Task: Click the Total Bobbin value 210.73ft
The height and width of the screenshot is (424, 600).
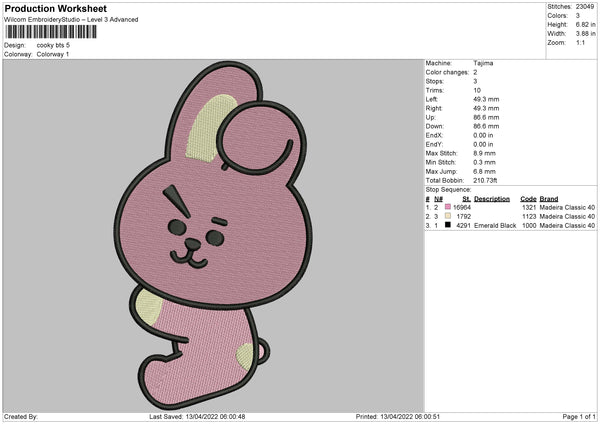Action: click(x=485, y=180)
